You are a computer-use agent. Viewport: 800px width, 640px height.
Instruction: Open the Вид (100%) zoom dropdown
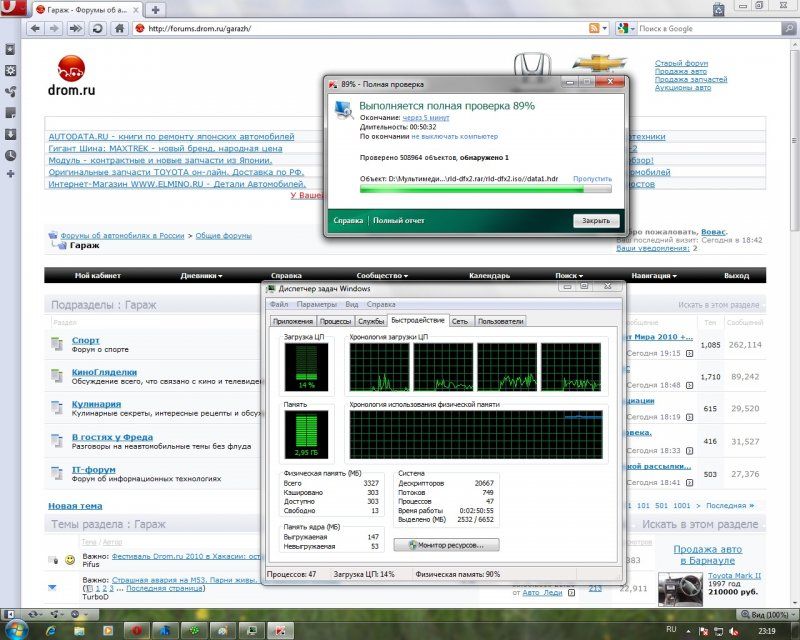pyautogui.click(x=766, y=614)
